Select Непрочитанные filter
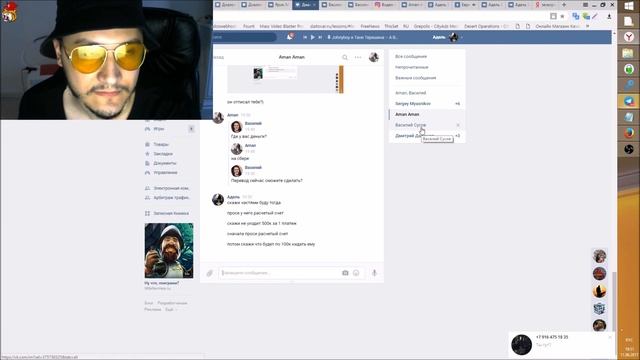 412,67
